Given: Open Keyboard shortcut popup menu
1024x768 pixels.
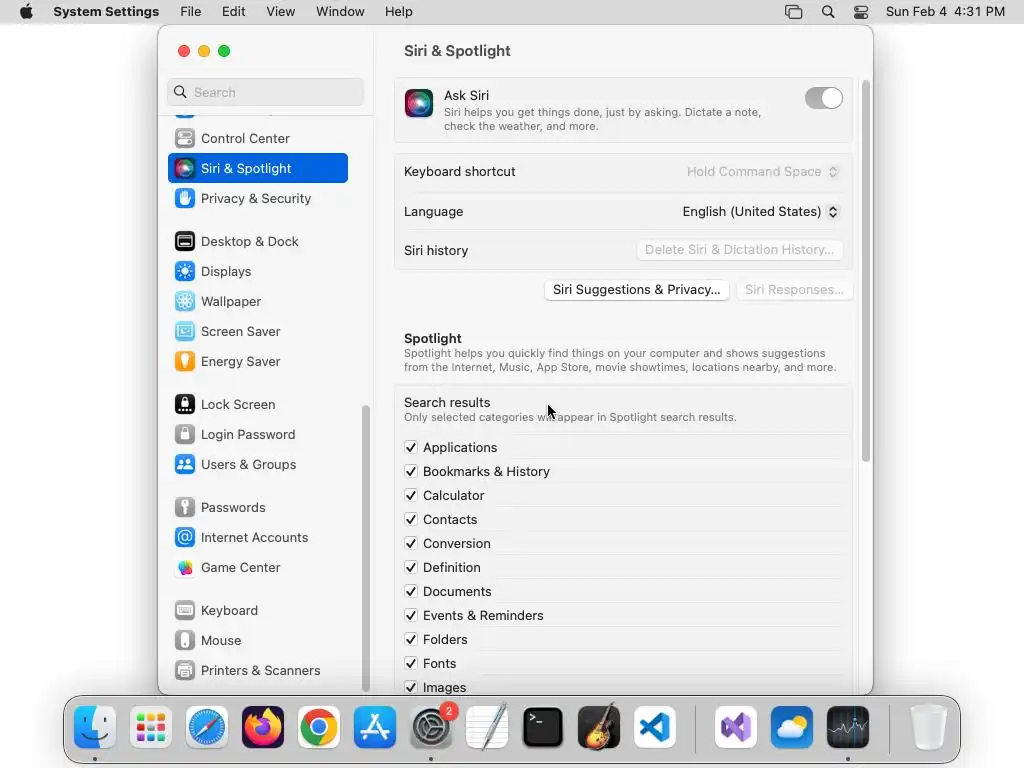Looking at the screenshot, I should pyautogui.click(x=761, y=172).
